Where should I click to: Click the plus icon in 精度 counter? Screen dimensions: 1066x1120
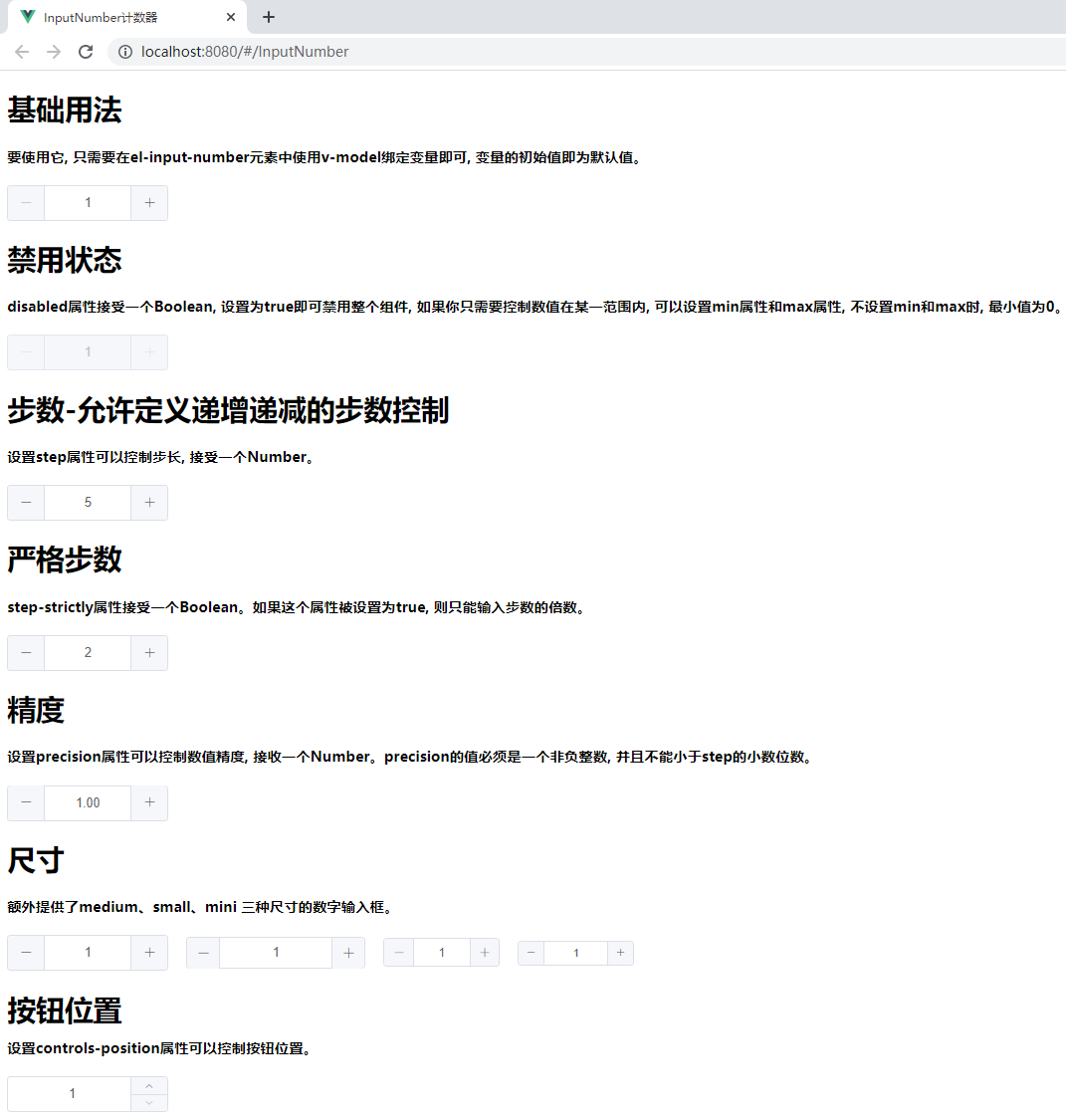[149, 802]
